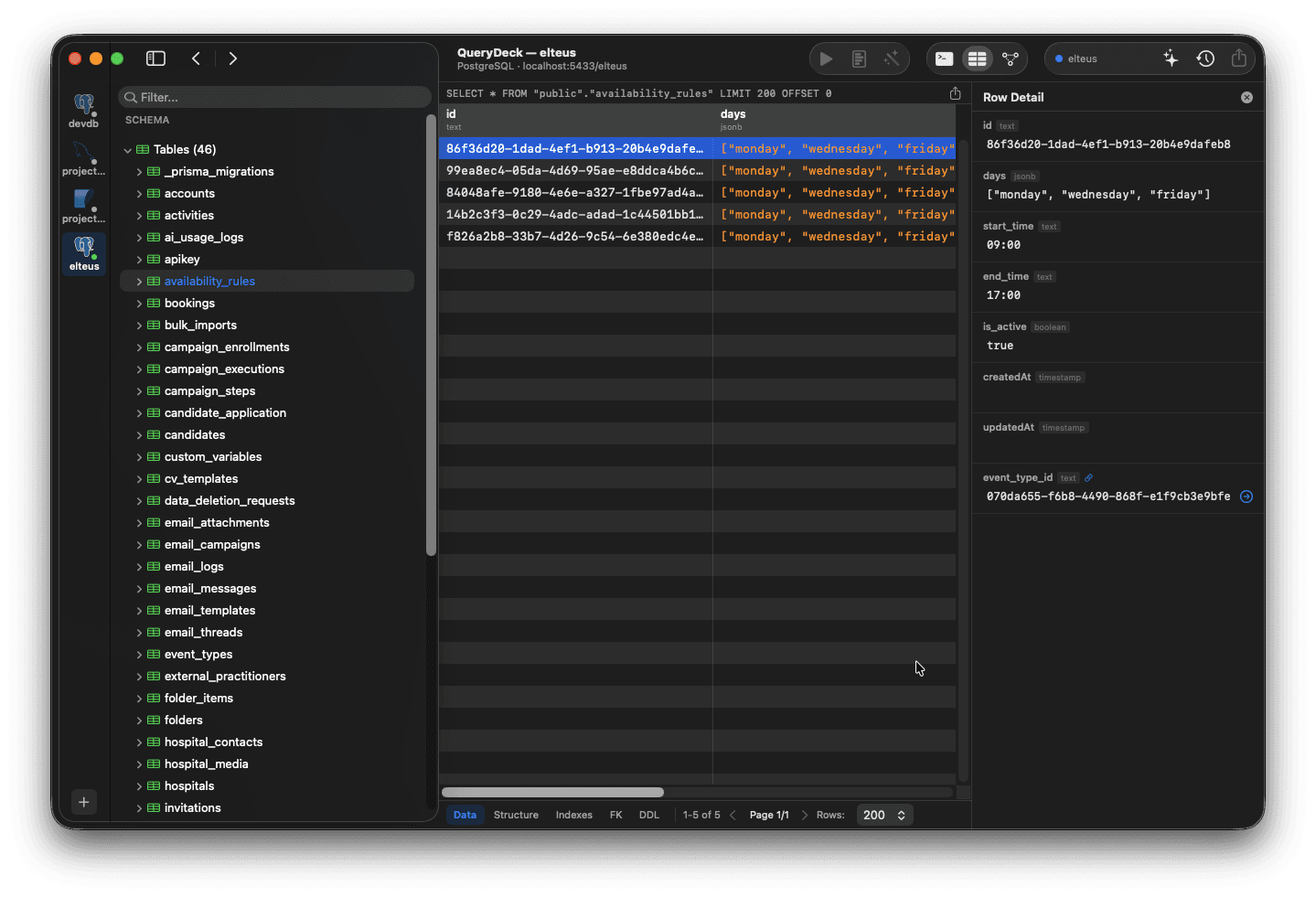The height and width of the screenshot is (897, 1316).
Task: Switch to SQL console view icon
Action: [x=944, y=59]
